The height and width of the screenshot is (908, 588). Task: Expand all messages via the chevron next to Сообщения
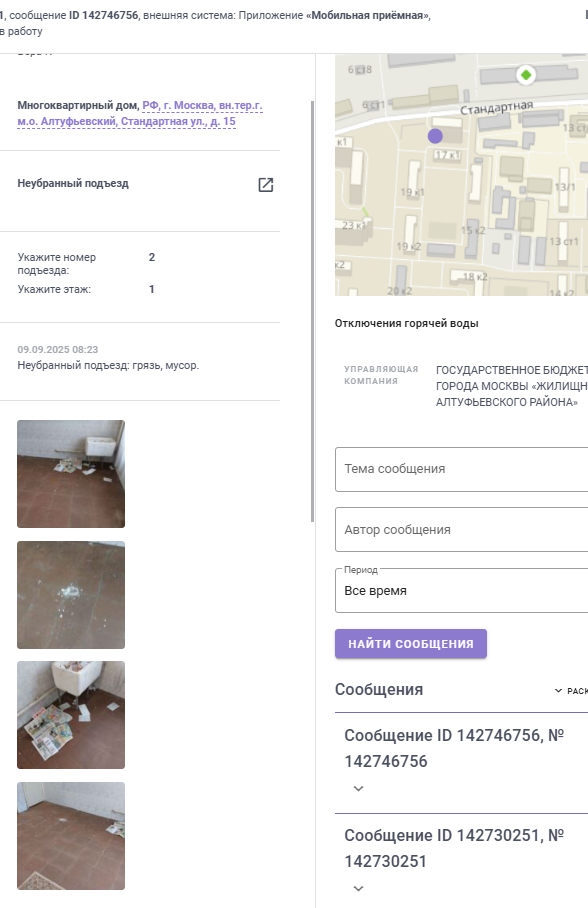click(558, 691)
